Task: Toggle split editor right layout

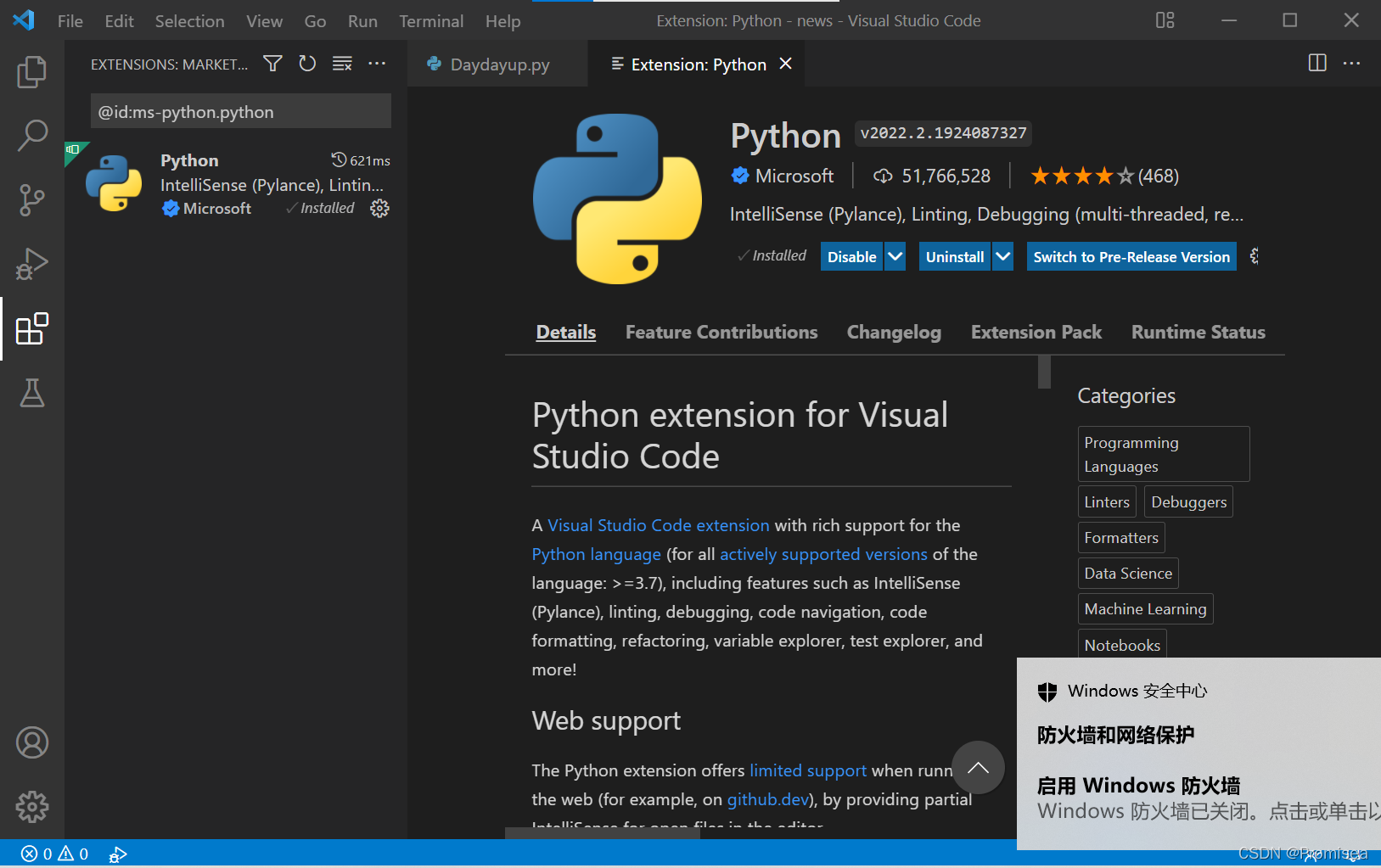Action: 1317,63
